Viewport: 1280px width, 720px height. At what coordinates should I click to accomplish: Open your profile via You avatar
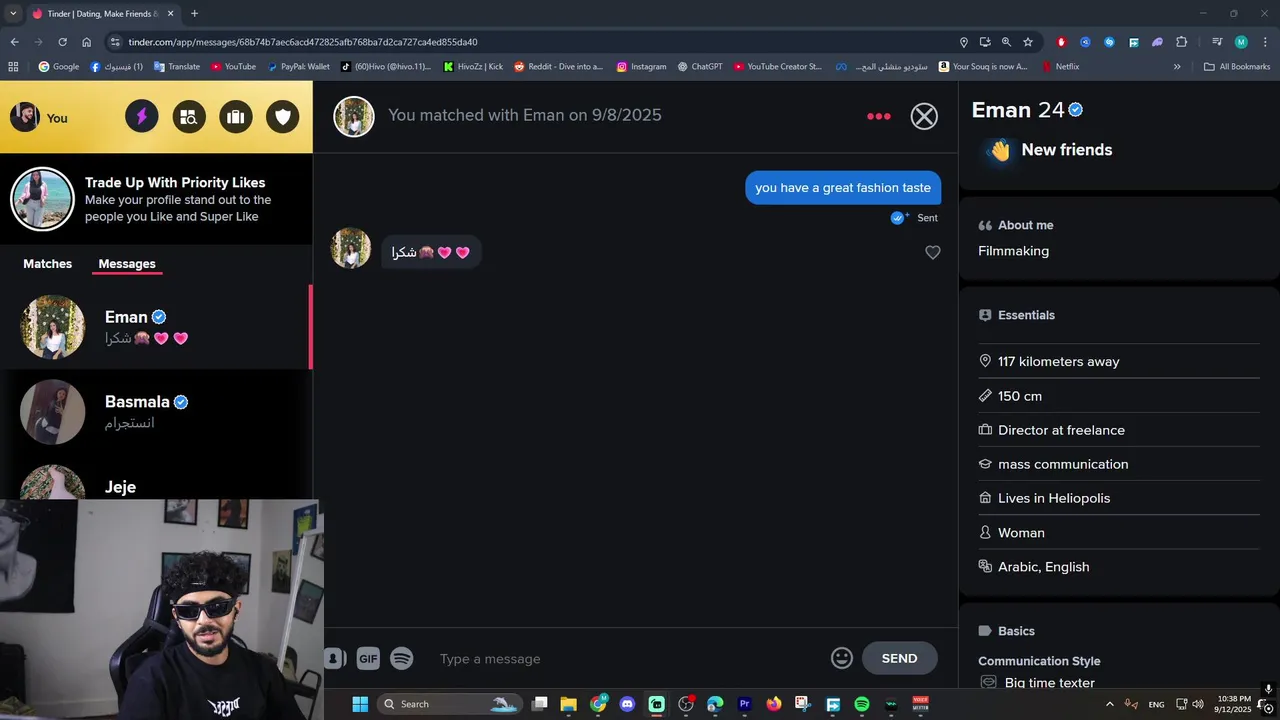[x=39, y=117]
